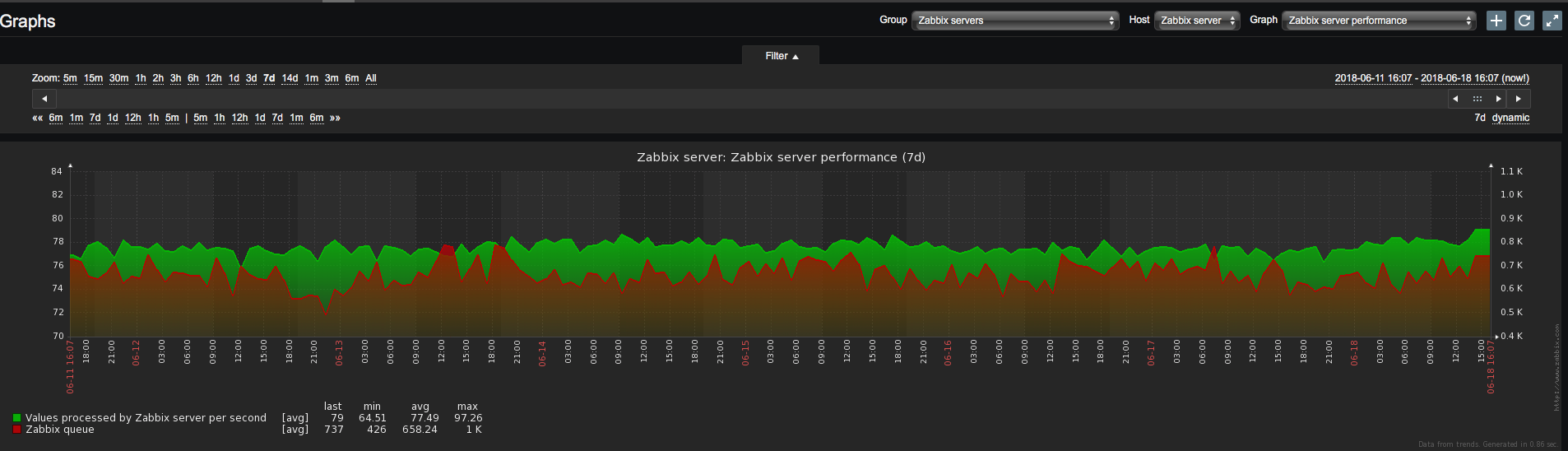Screen dimensions: 1568x451
Task: Click the timeline slider grip handle
Action: click(1478, 99)
